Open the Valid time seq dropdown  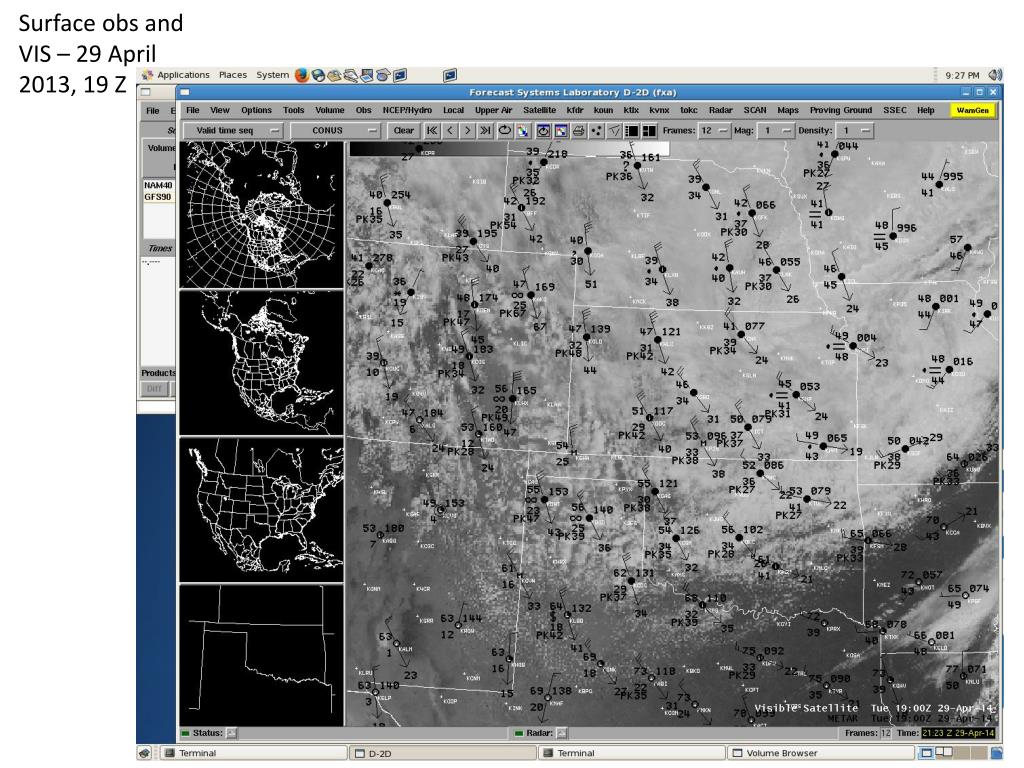coord(233,131)
